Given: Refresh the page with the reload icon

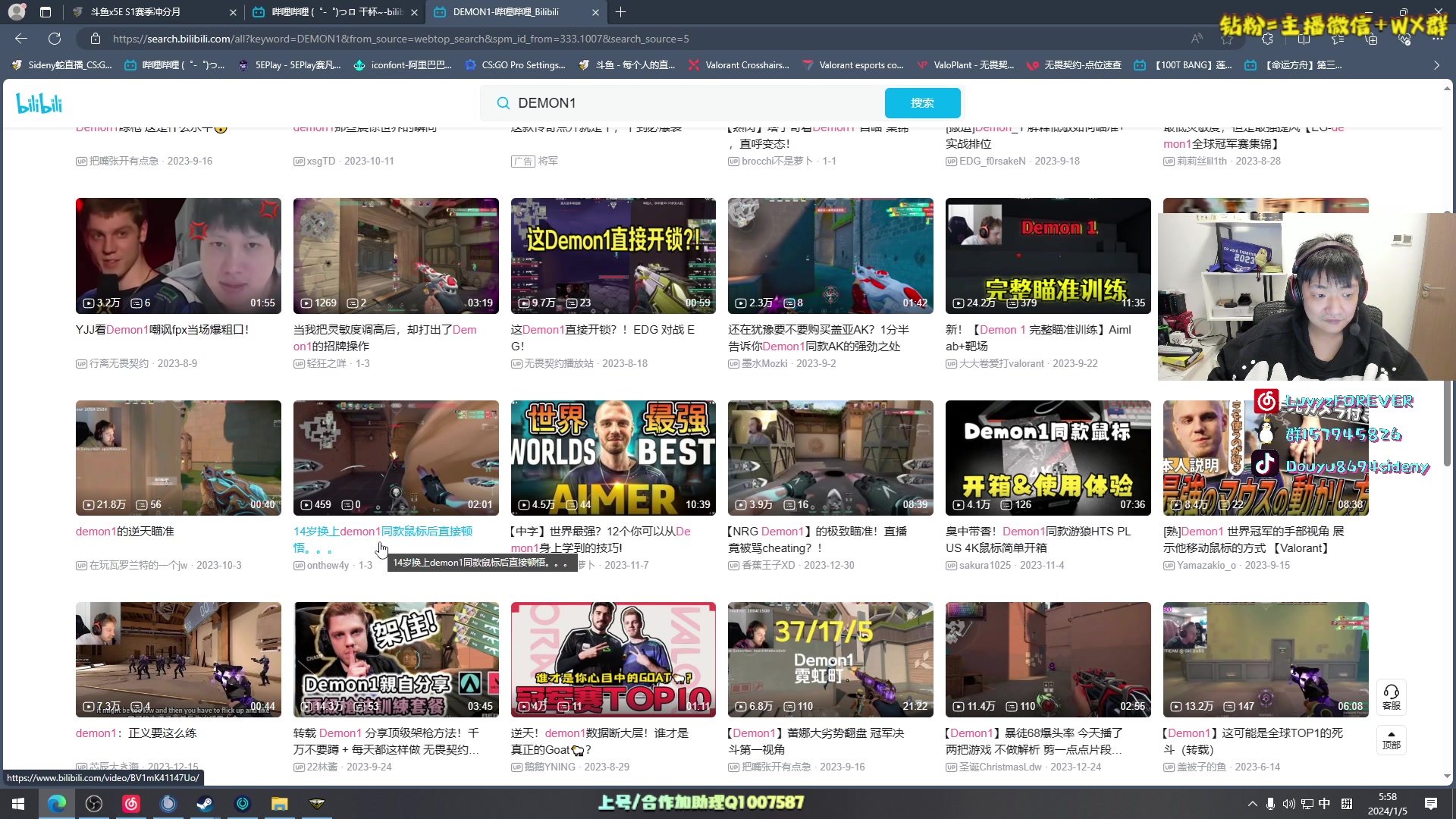Looking at the screenshot, I should click(x=55, y=39).
